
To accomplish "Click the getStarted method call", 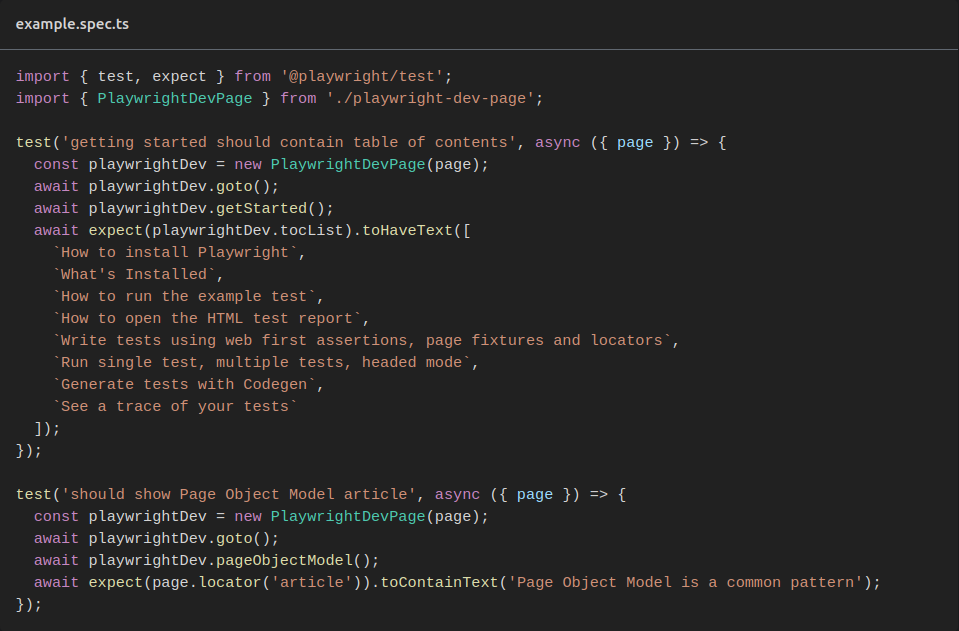I will [262, 208].
